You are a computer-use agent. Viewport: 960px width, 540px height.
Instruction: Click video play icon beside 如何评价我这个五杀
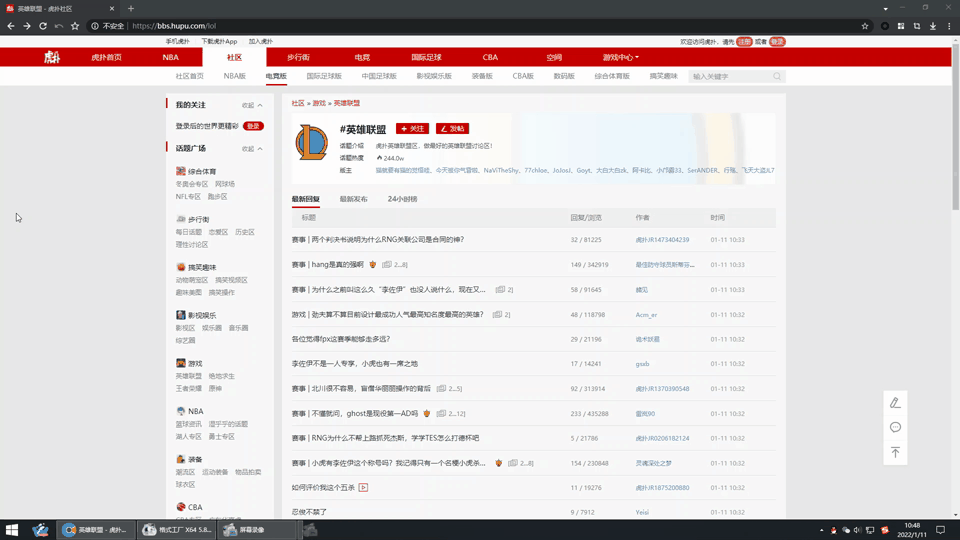pos(363,487)
